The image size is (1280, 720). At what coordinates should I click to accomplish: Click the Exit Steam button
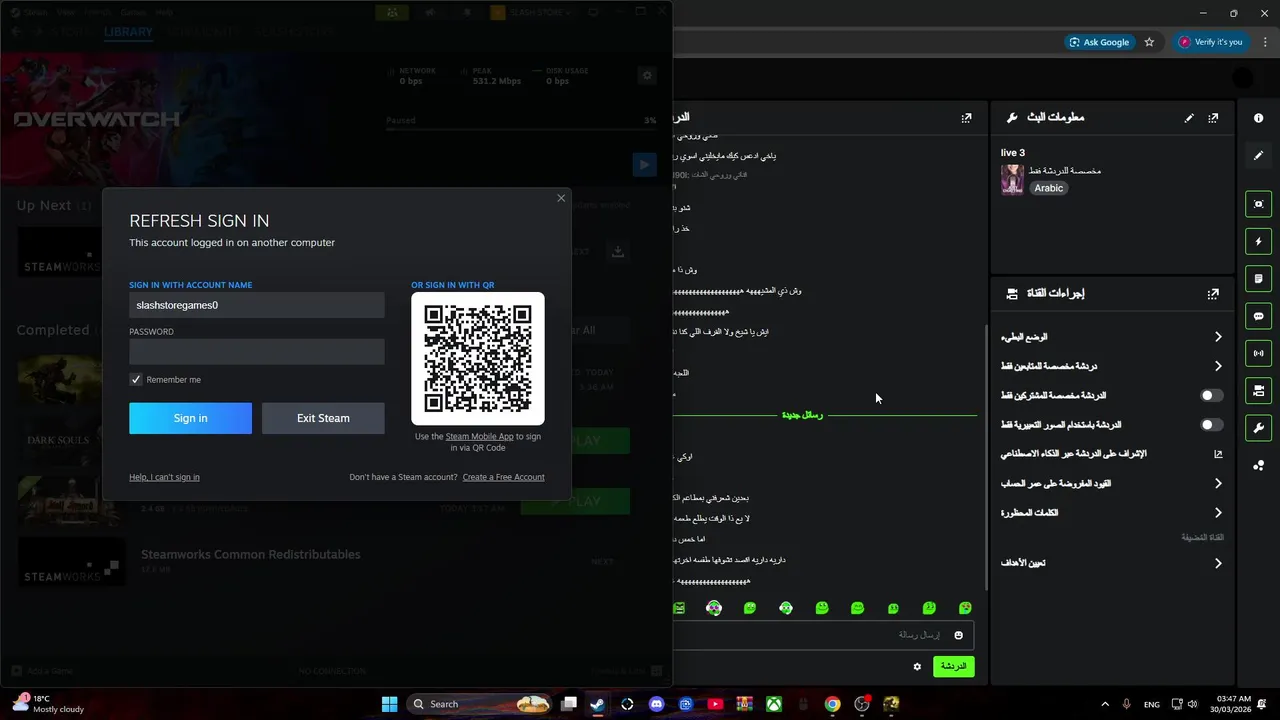point(323,418)
